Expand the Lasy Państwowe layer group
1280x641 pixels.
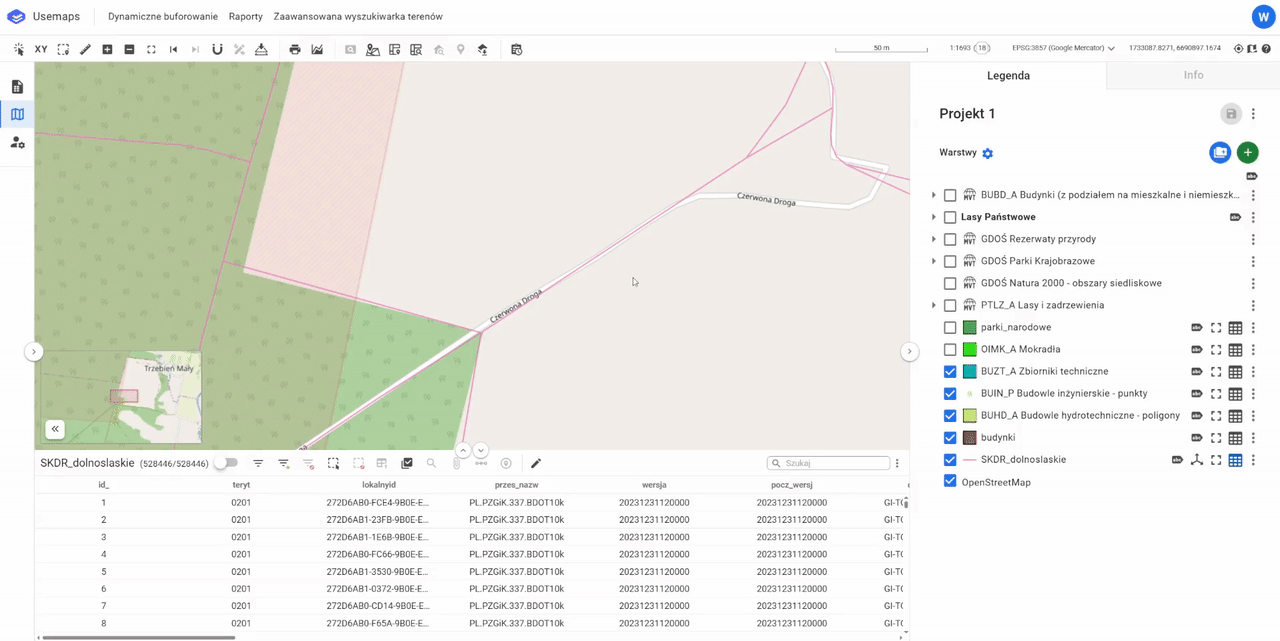click(x=934, y=217)
